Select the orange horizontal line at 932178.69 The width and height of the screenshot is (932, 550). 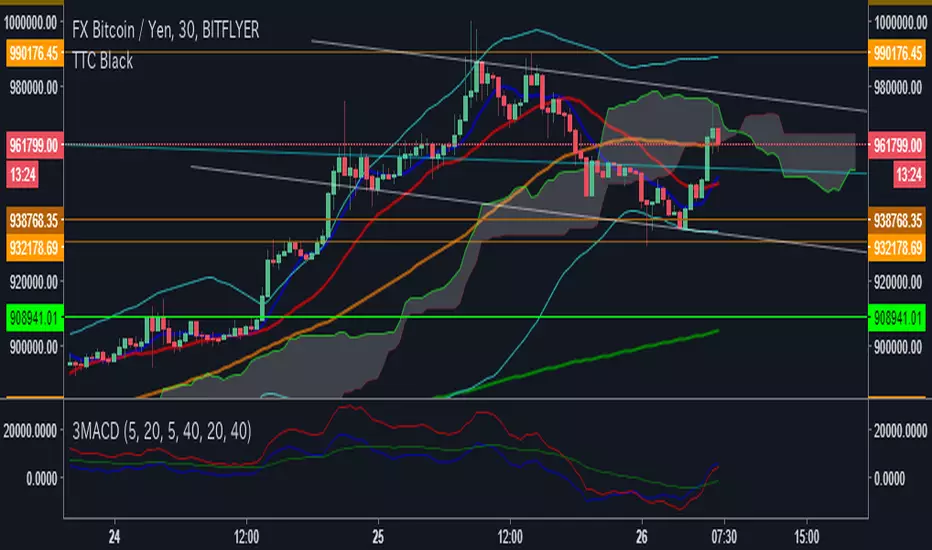coord(465,241)
